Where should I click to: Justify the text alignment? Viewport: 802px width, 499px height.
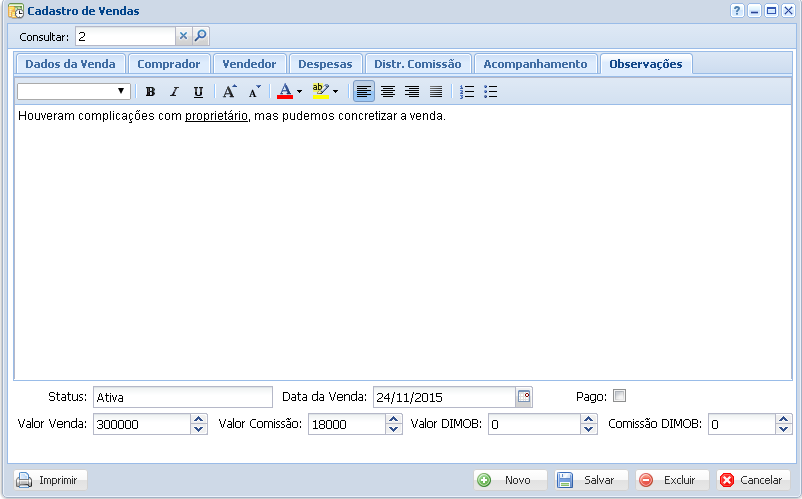pyautogui.click(x=436, y=91)
